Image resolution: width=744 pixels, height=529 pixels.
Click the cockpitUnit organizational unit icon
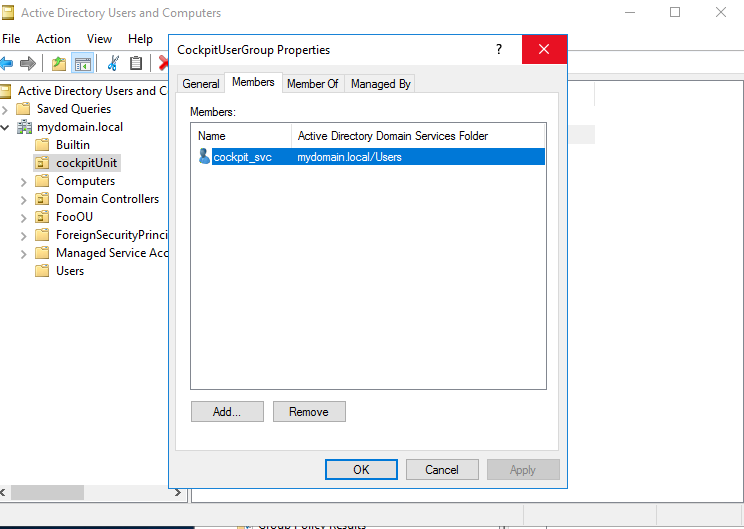pos(42,163)
